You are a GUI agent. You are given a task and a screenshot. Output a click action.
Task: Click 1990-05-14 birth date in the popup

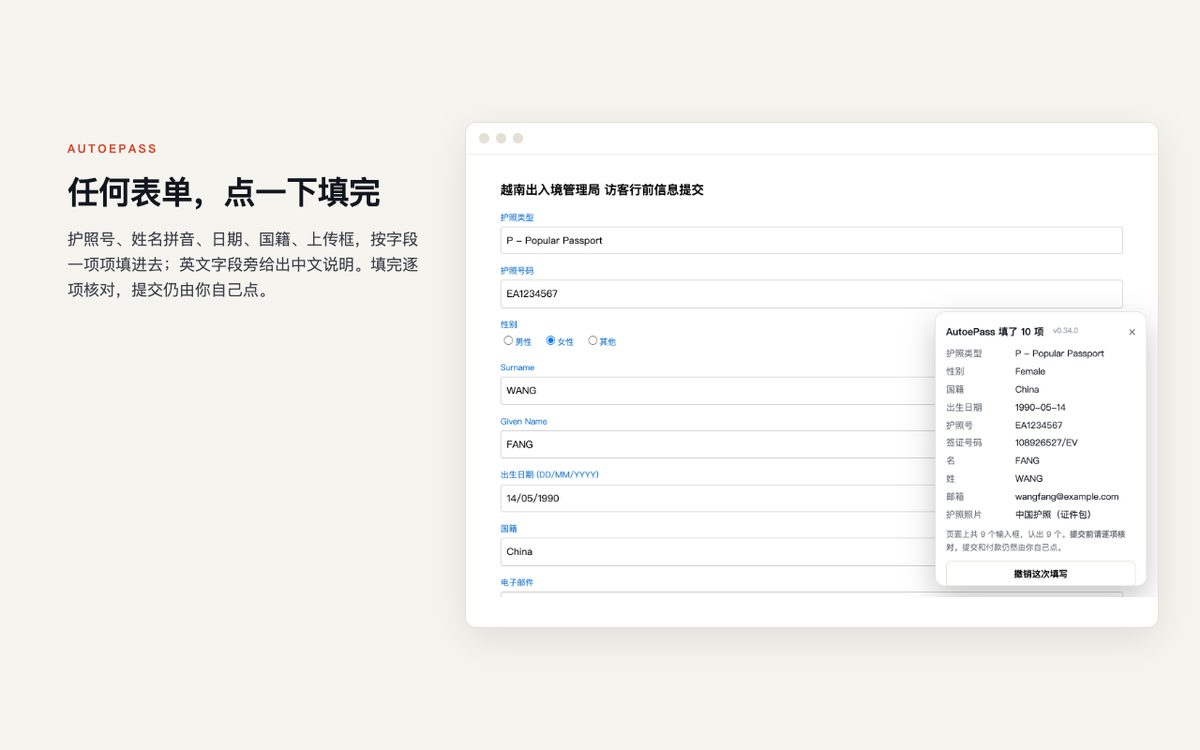tap(1040, 407)
